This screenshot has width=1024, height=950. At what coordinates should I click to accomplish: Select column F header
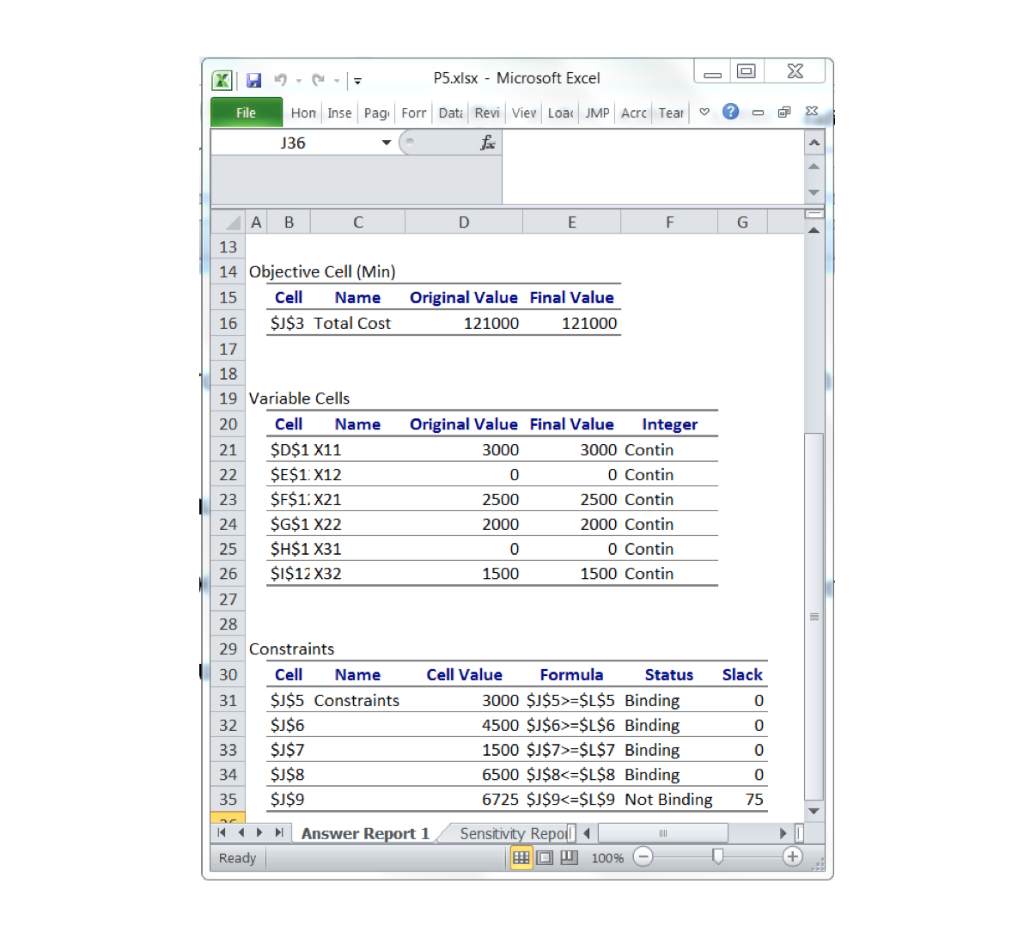coord(669,223)
